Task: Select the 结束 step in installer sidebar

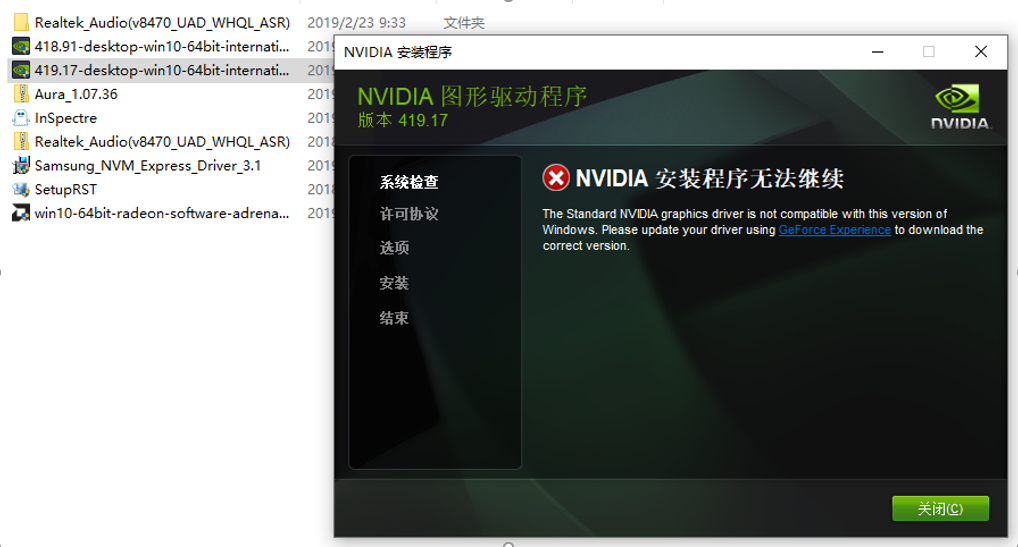Action: pos(394,318)
